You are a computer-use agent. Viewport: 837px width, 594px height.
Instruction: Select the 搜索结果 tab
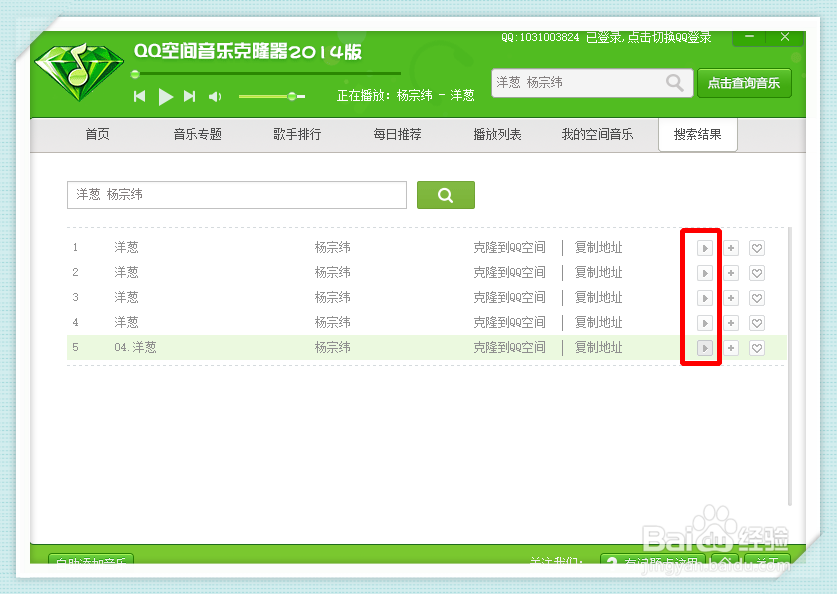(x=698, y=135)
